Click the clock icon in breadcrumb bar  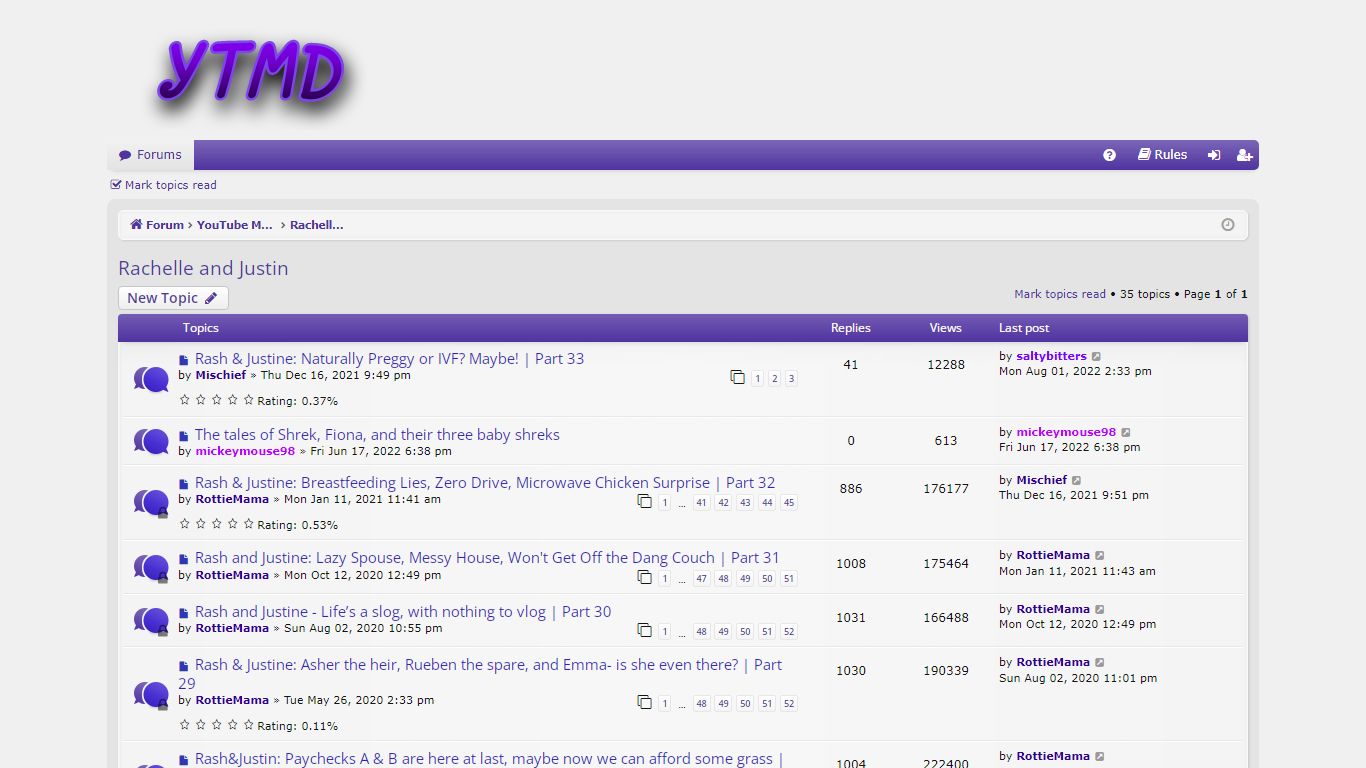click(x=1228, y=225)
